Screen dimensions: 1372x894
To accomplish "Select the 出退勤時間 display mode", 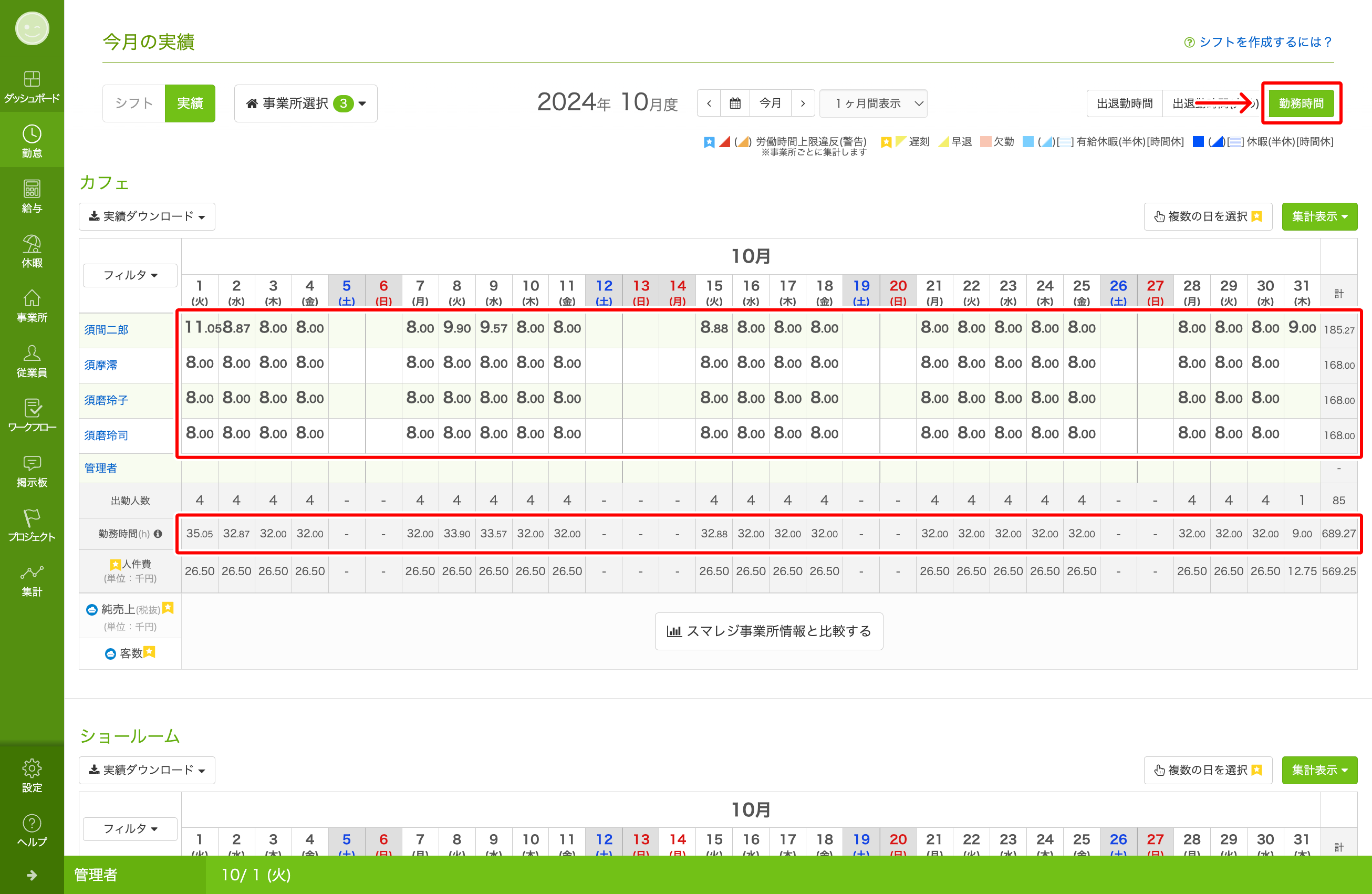I will [1124, 103].
